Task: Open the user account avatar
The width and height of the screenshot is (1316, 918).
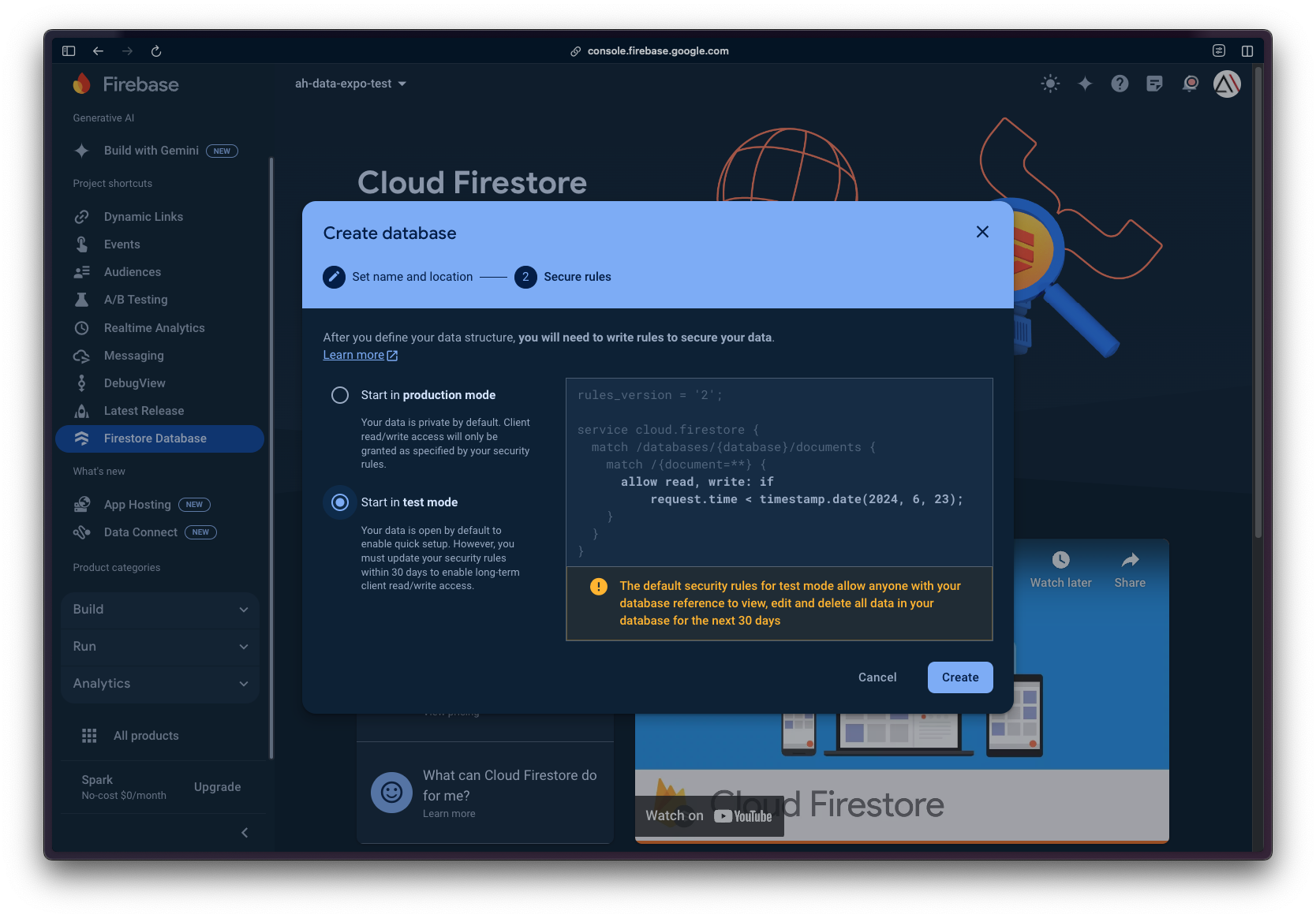Action: point(1227,84)
